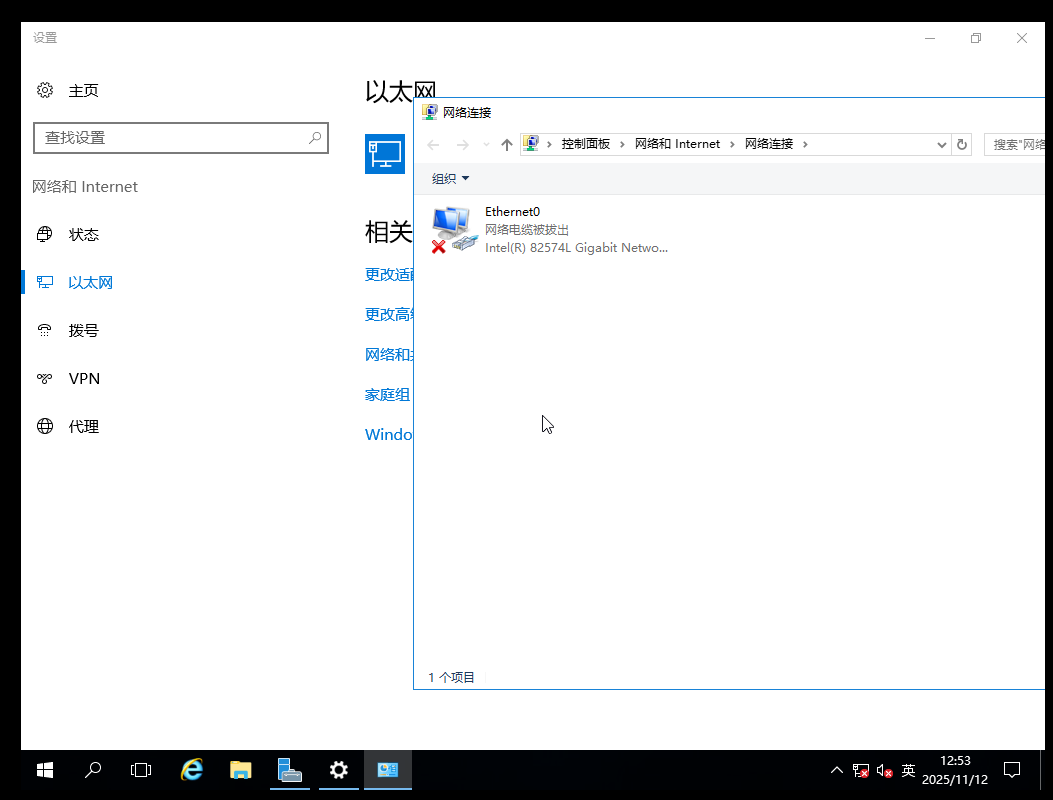Click the 1 个项目 status bar text
This screenshot has height=800, width=1053.
(451, 677)
